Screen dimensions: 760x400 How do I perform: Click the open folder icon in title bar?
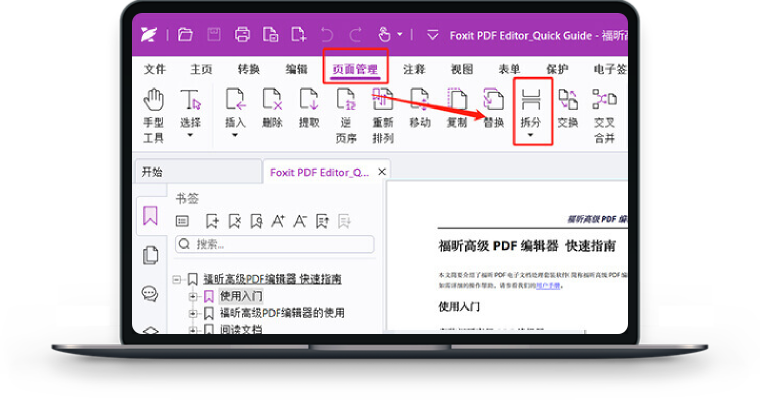point(185,35)
